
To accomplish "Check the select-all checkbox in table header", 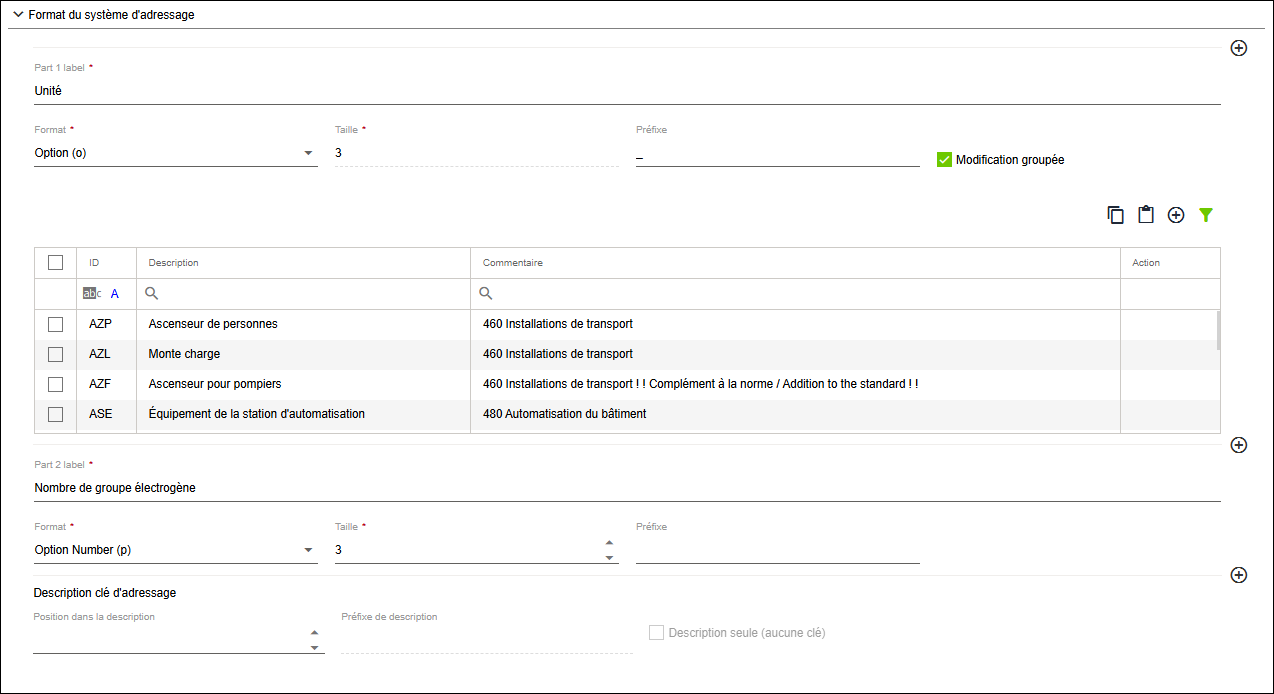I will point(56,263).
